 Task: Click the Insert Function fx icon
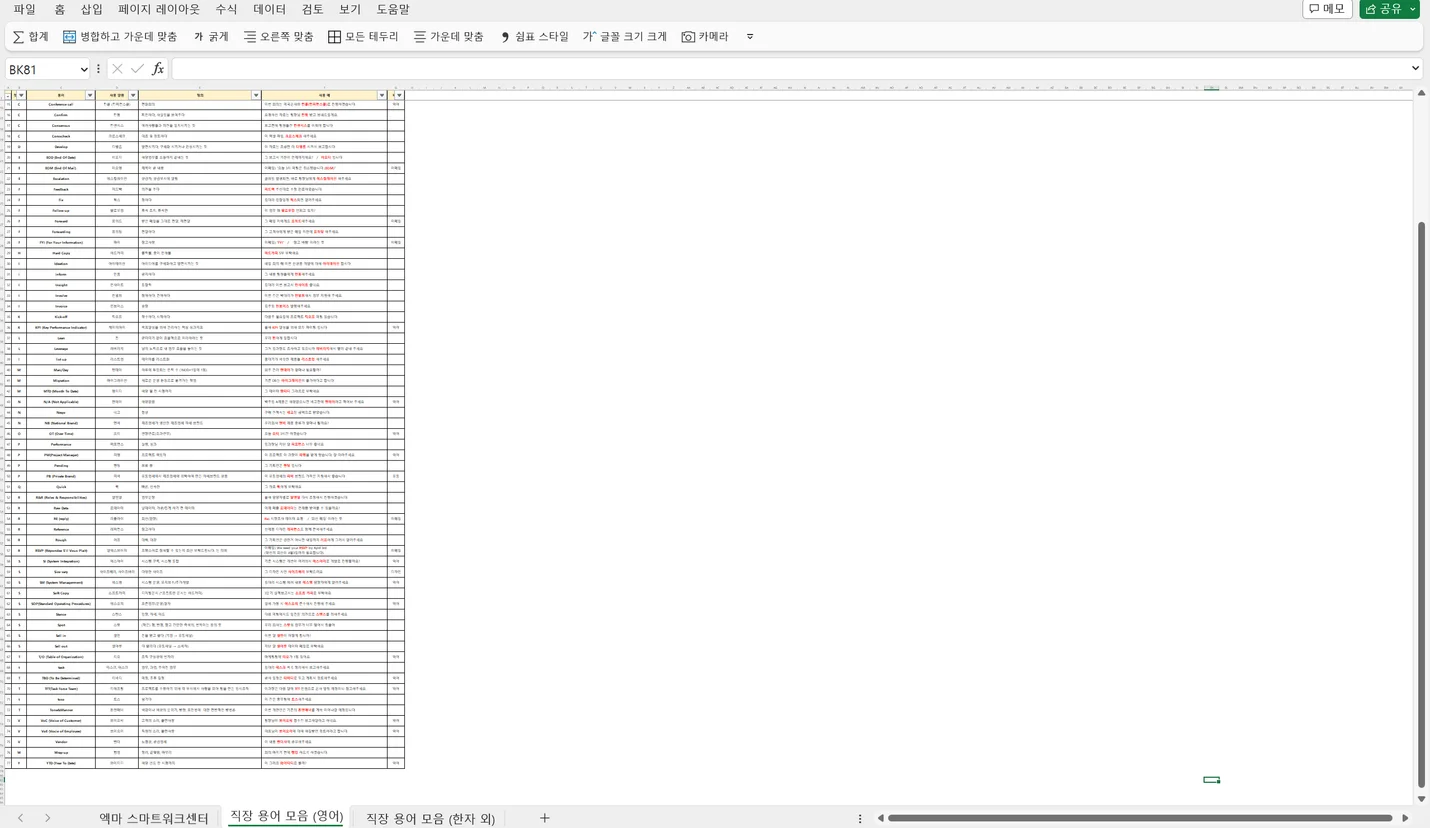157,69
